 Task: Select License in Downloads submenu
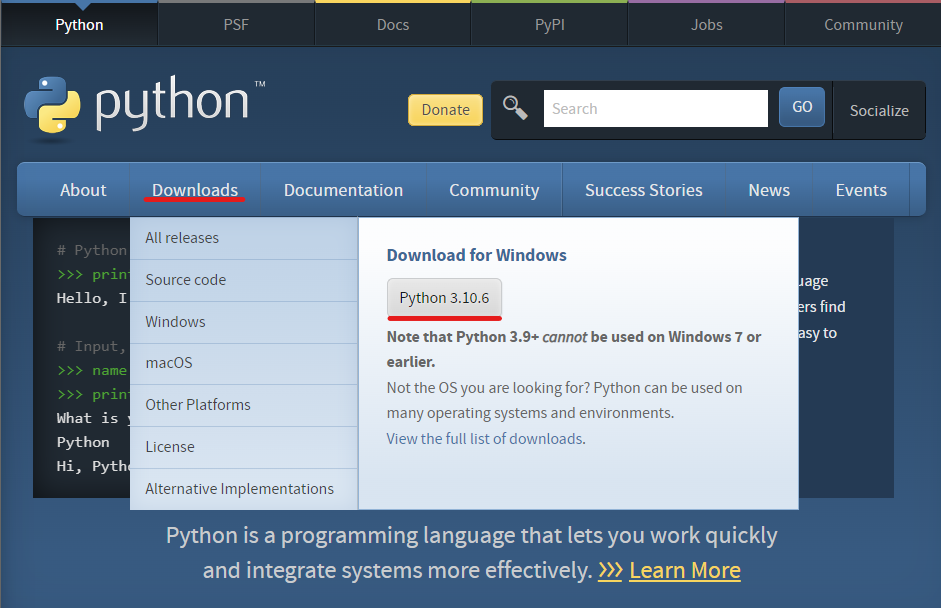click(244, 447)
